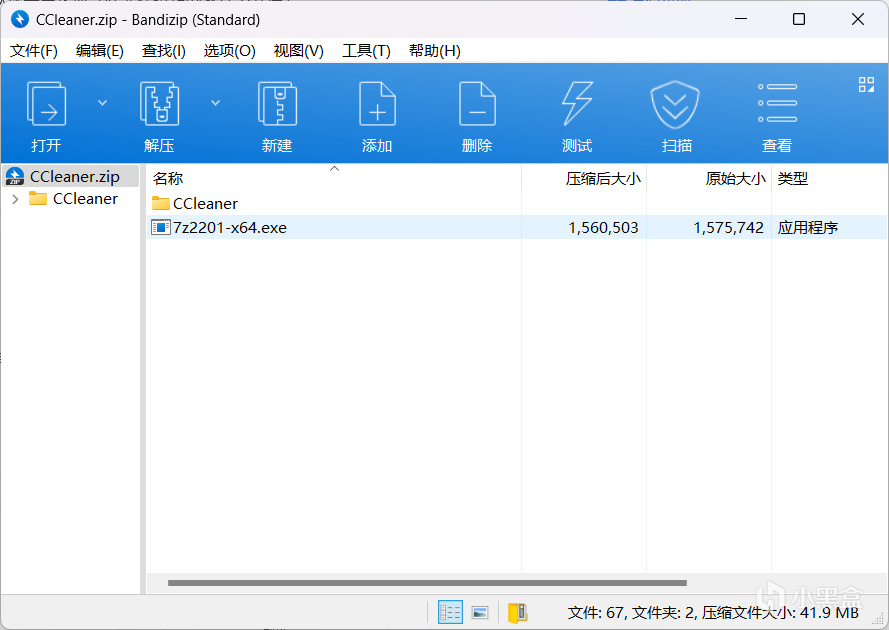889x630 pixels.
Task: Open the 视图(V) menu
Action: click(299, 51)
